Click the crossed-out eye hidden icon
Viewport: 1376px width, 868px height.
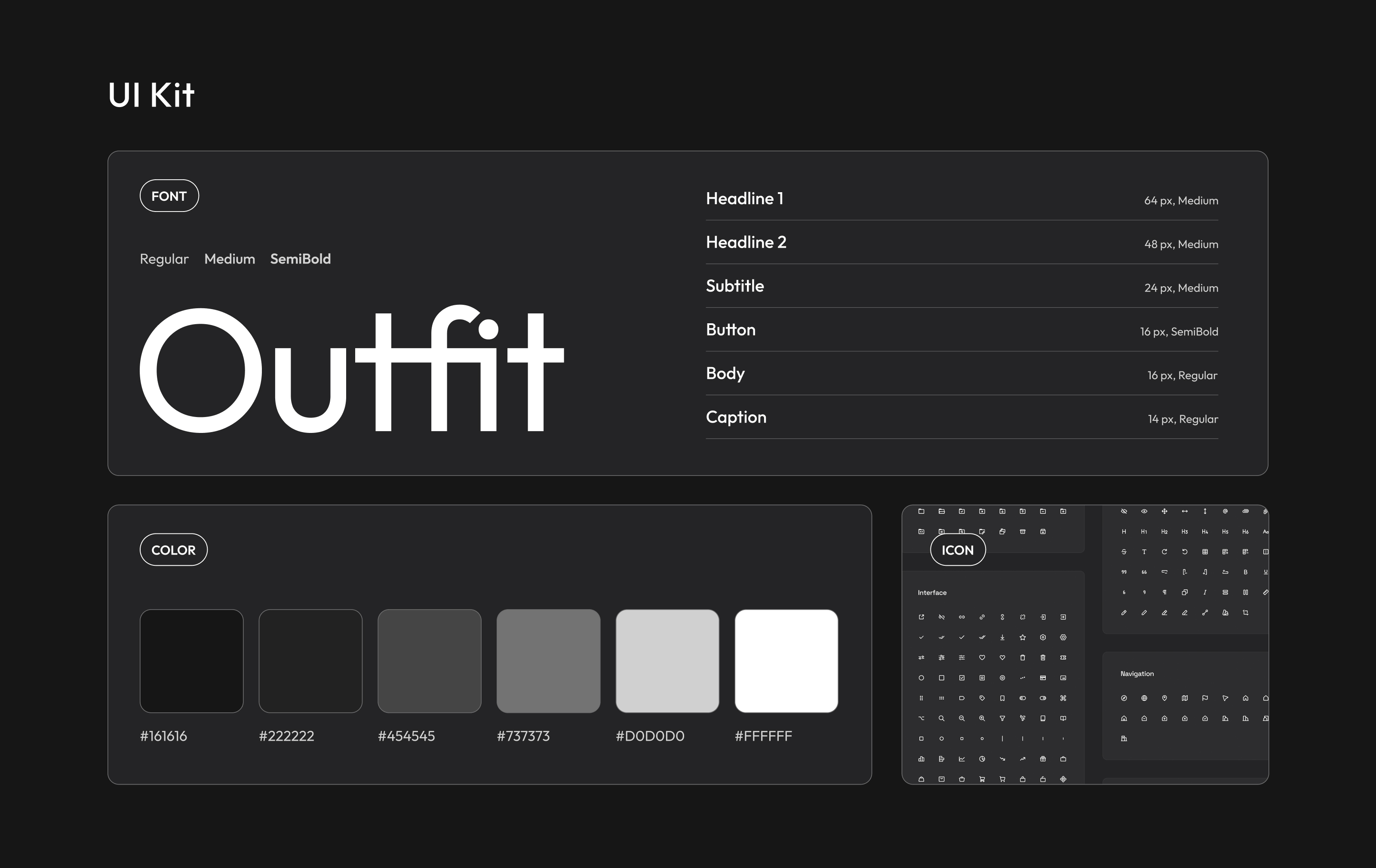[x=1124, y=512]
